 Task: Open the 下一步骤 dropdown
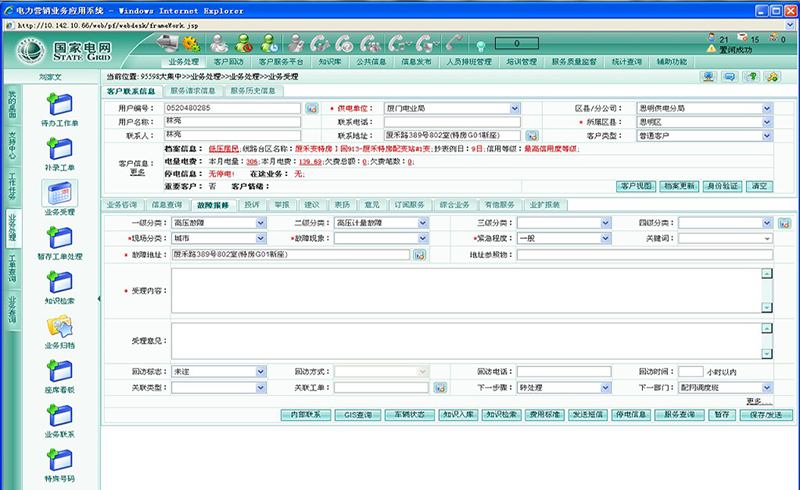pyautogui.click(x=605, y=388)
